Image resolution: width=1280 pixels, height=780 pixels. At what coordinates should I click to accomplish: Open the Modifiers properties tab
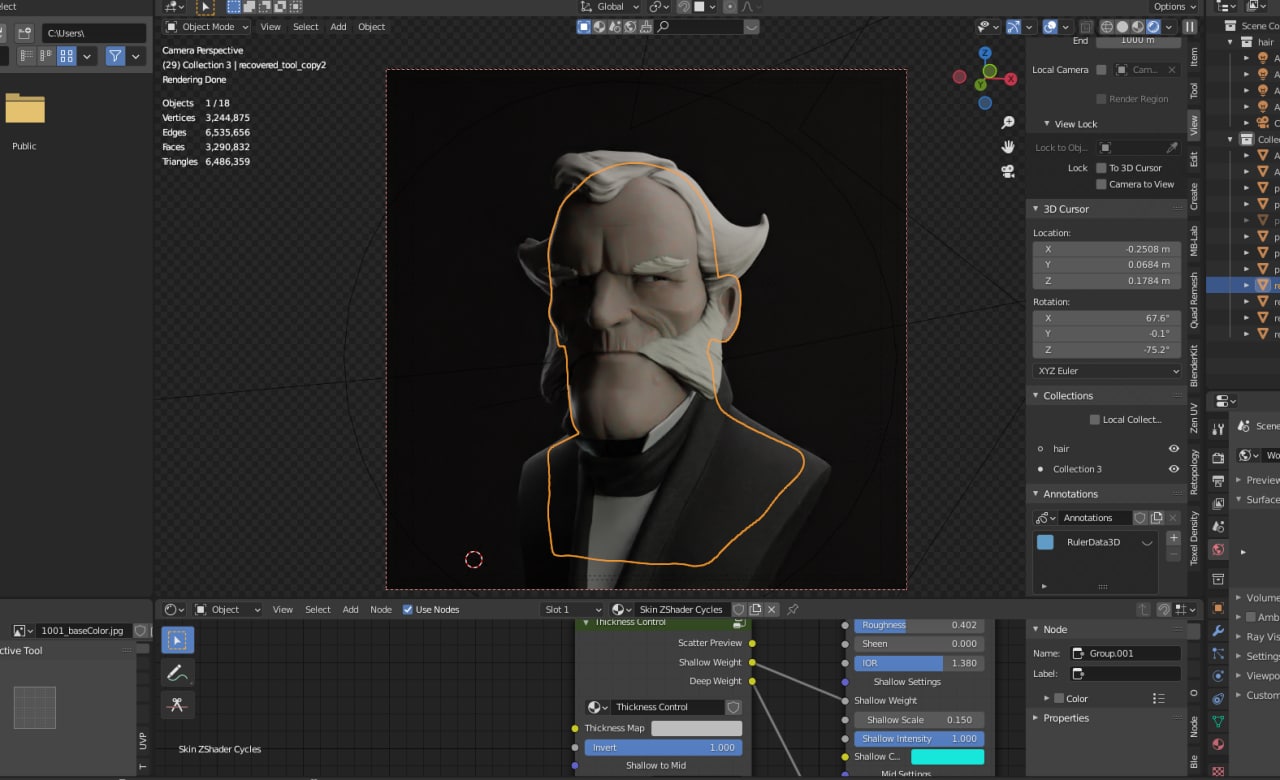pyautogui.click(x=1218, y=631)
